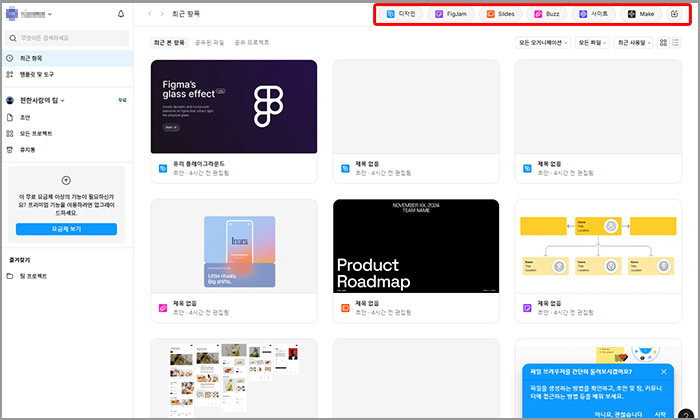Go forward with the right arrow

(x=162, y=14)
